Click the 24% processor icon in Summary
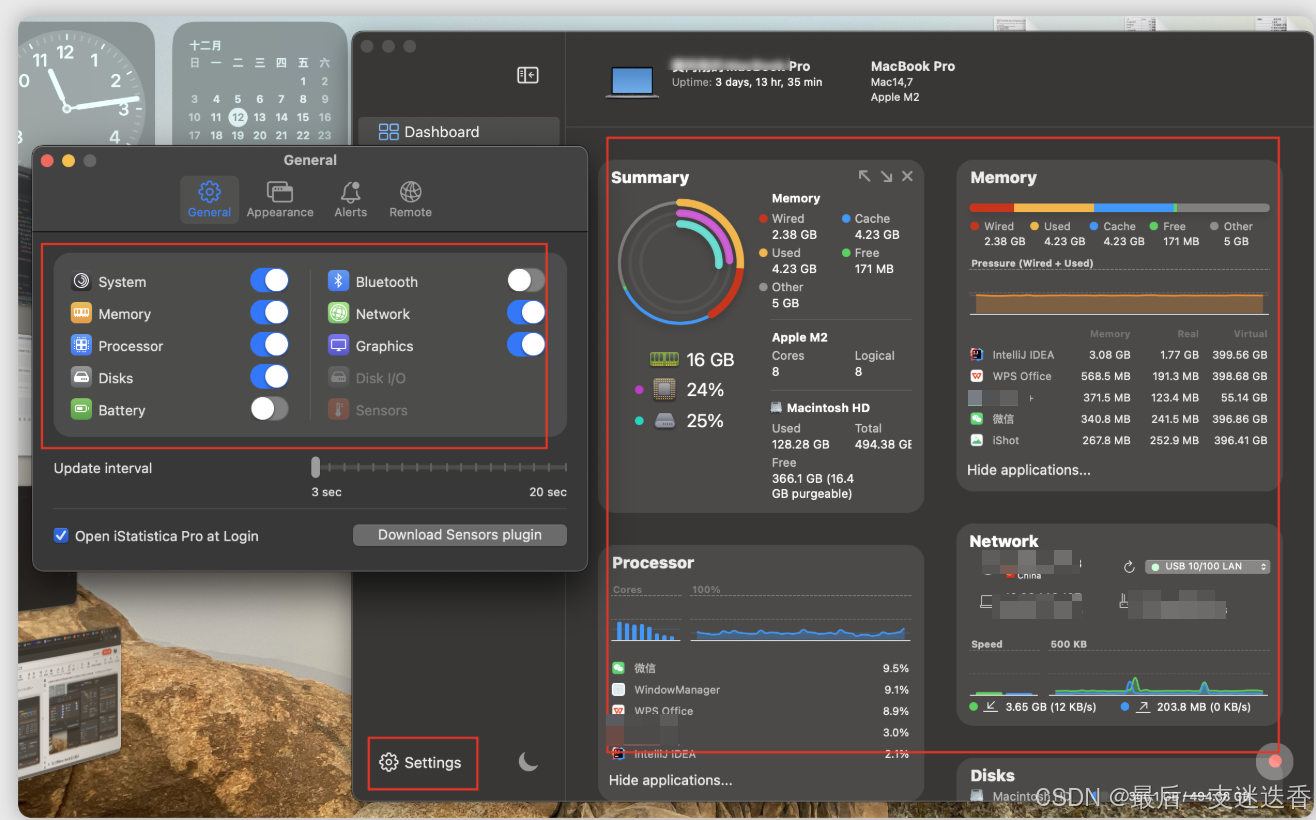The image size is (1316, 820). pyautogui.click(x=664, y=390)
